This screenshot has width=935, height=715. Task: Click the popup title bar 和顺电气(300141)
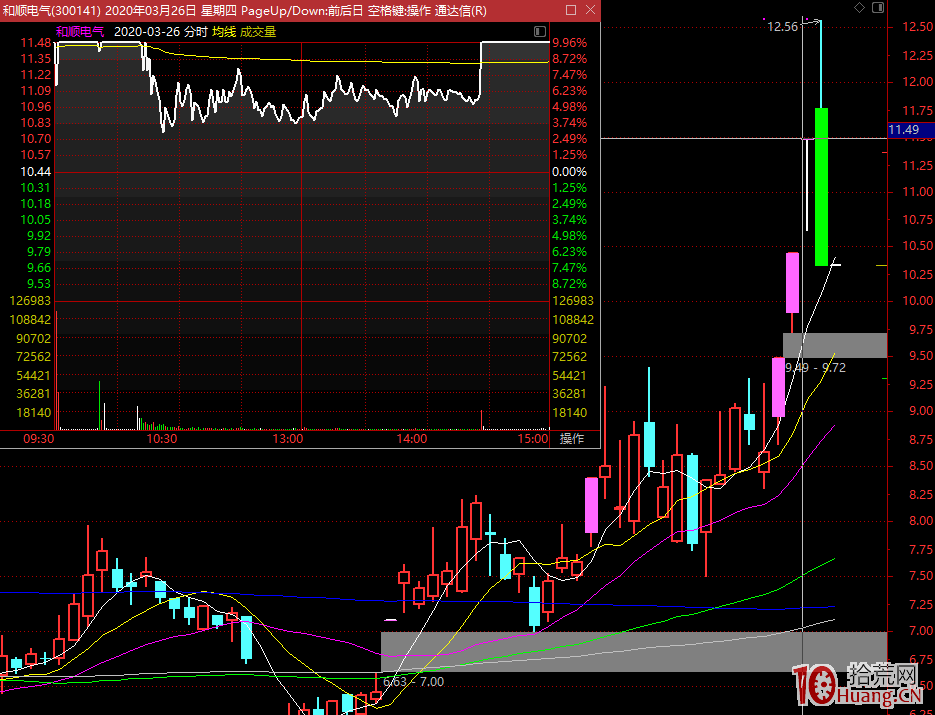coord(50,10)
